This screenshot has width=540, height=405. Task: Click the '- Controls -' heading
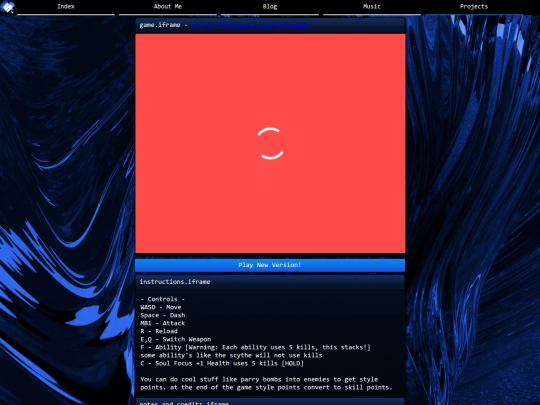pos(163,299)
